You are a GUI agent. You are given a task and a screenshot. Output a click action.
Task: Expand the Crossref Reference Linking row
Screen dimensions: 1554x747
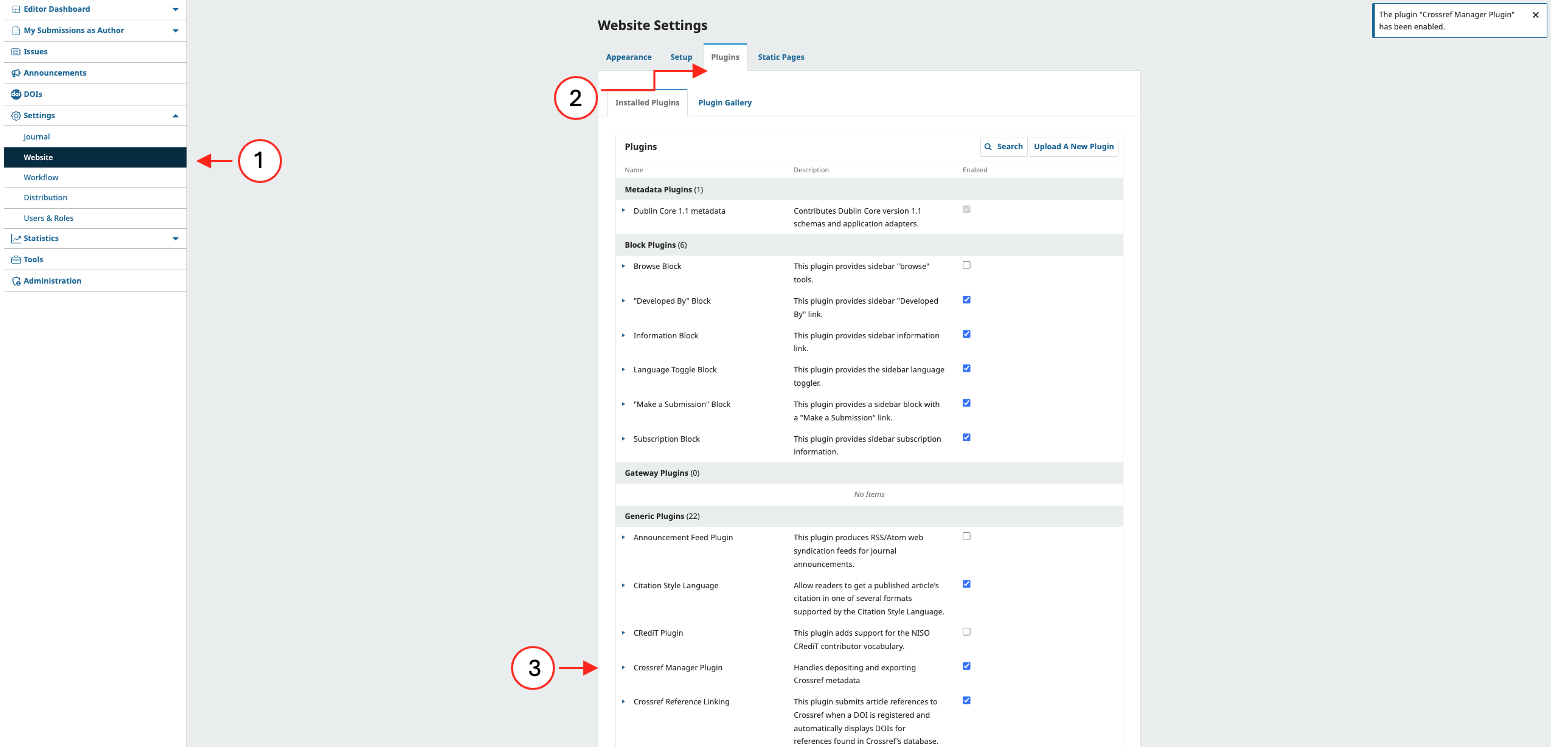[x=624, y=702]
